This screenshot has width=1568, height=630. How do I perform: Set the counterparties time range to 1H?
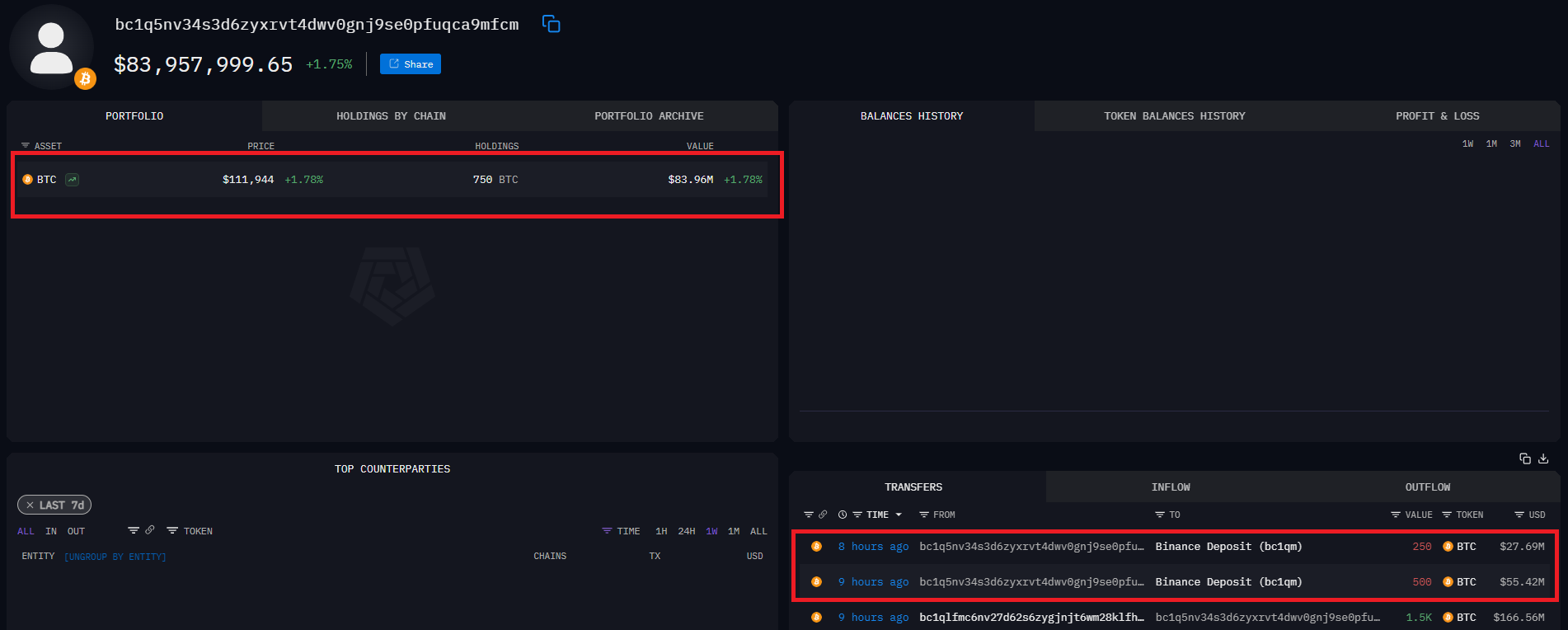661,532
